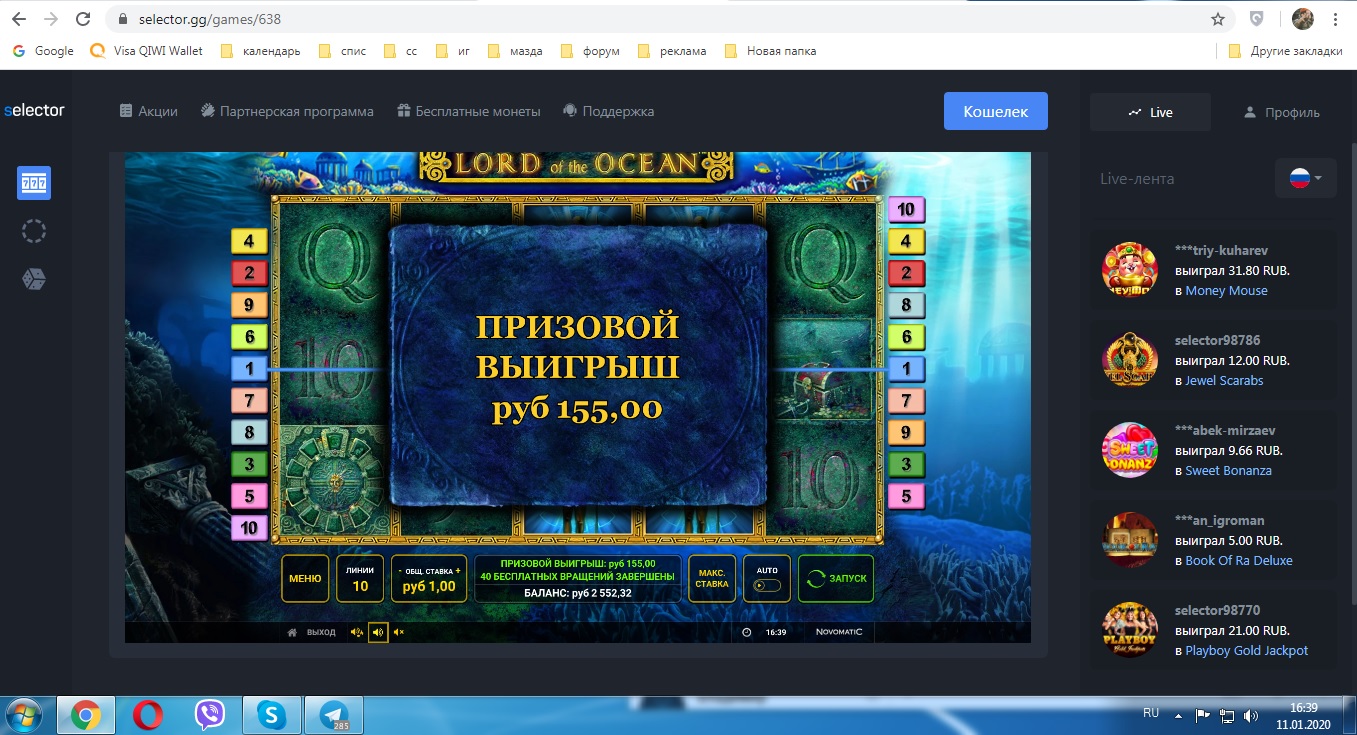The height and width of the screenshot is (735, 1357).
Task: Increase total bet with plus sign
Action: [x=458, y=570]
